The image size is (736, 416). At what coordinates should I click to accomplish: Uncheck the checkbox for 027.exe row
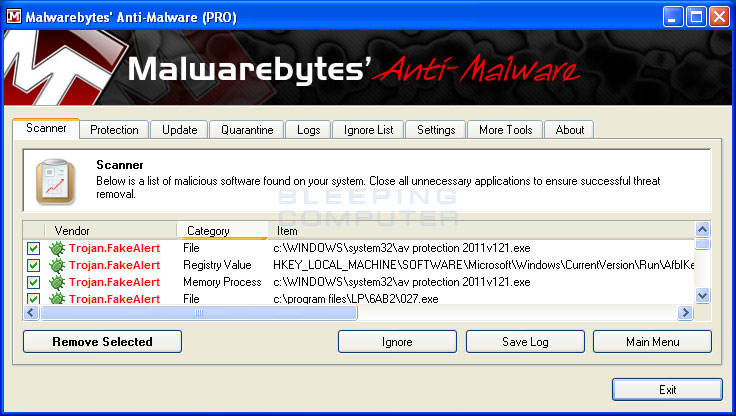click(x=33, y=299)
